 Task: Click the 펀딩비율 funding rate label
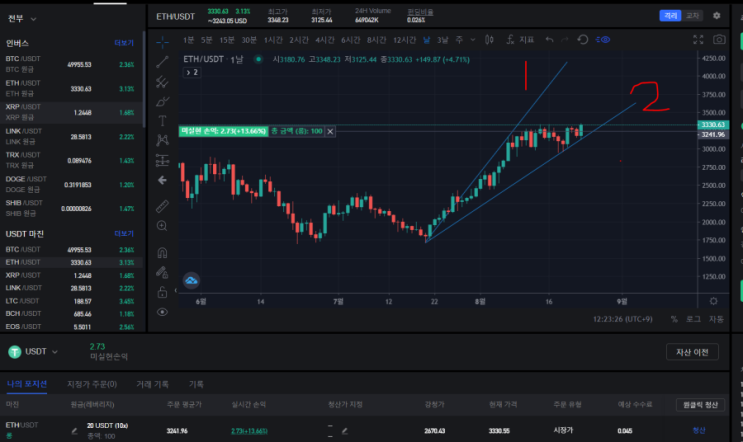coord(420,12)
